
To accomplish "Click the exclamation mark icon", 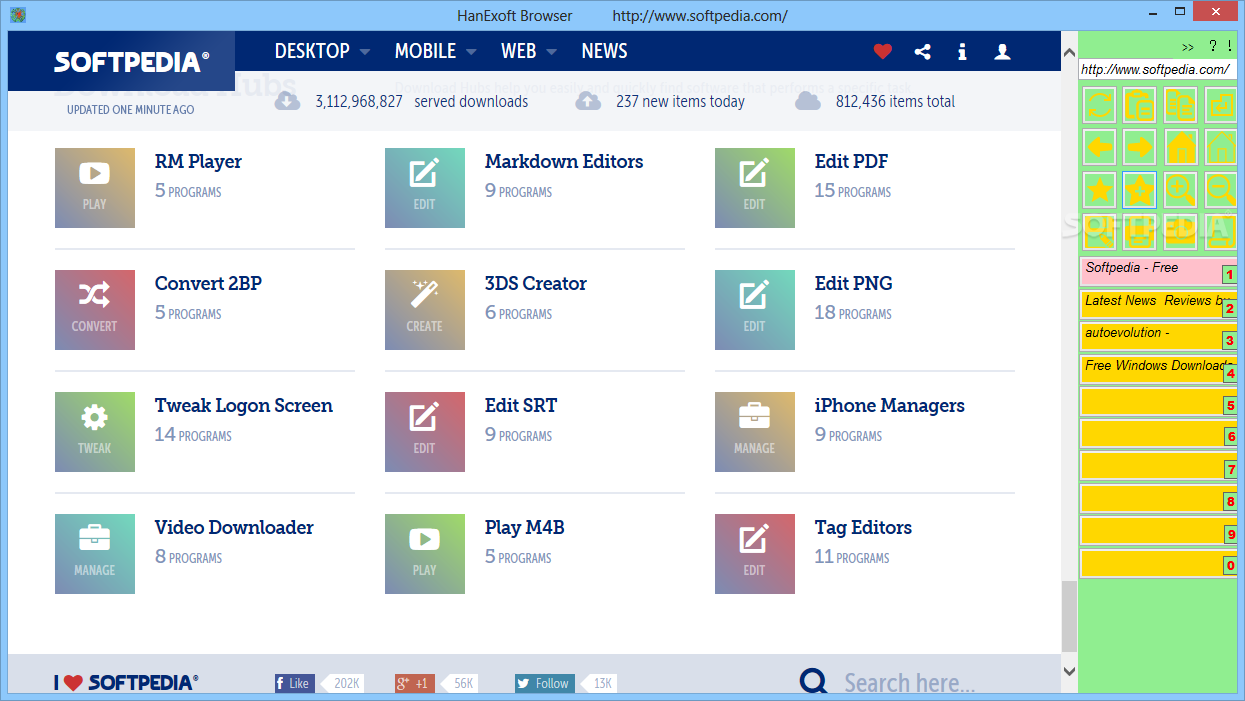I will (x=1229, y=46).
